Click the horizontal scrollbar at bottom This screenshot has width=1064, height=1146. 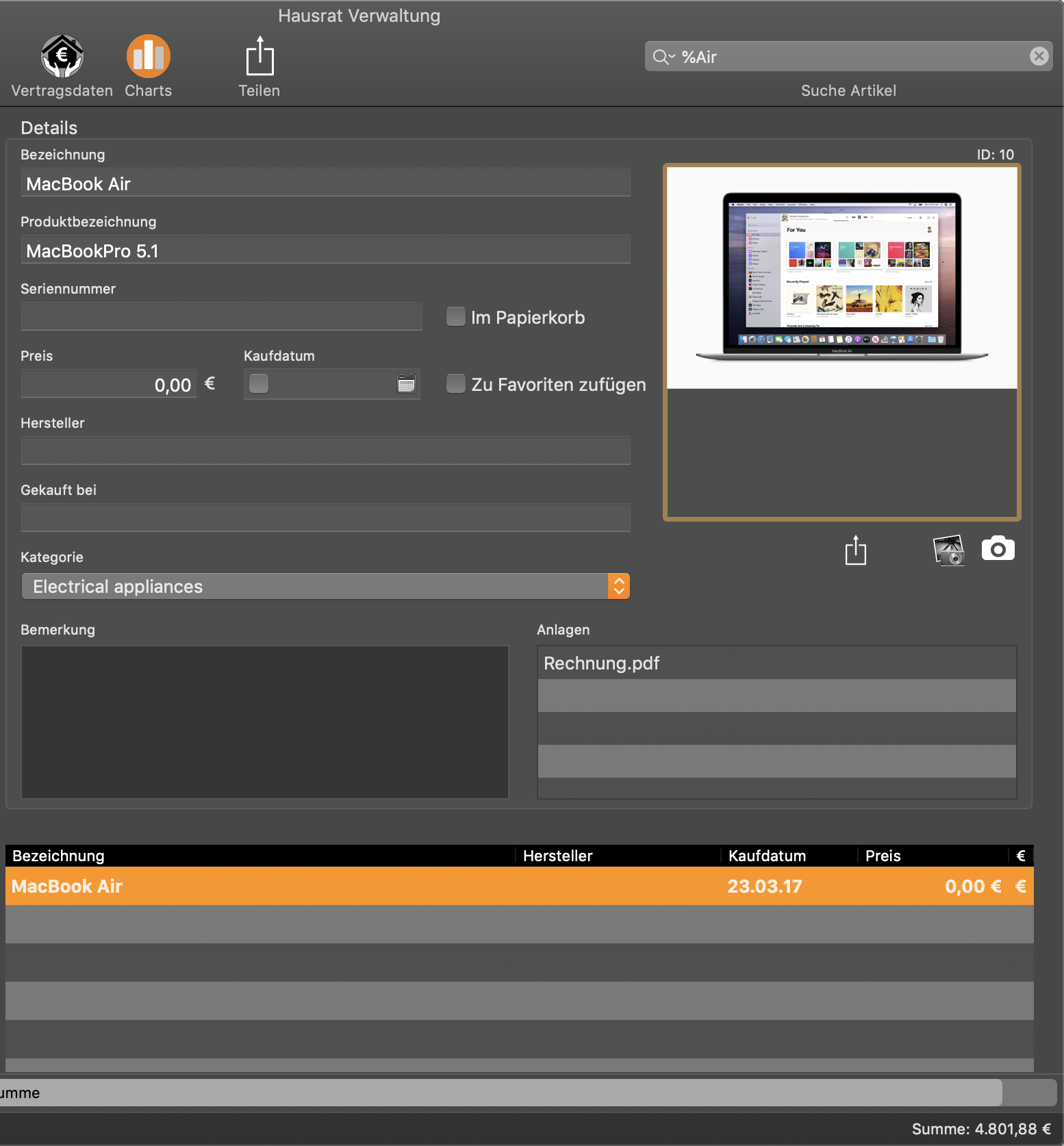point(501,1093)
